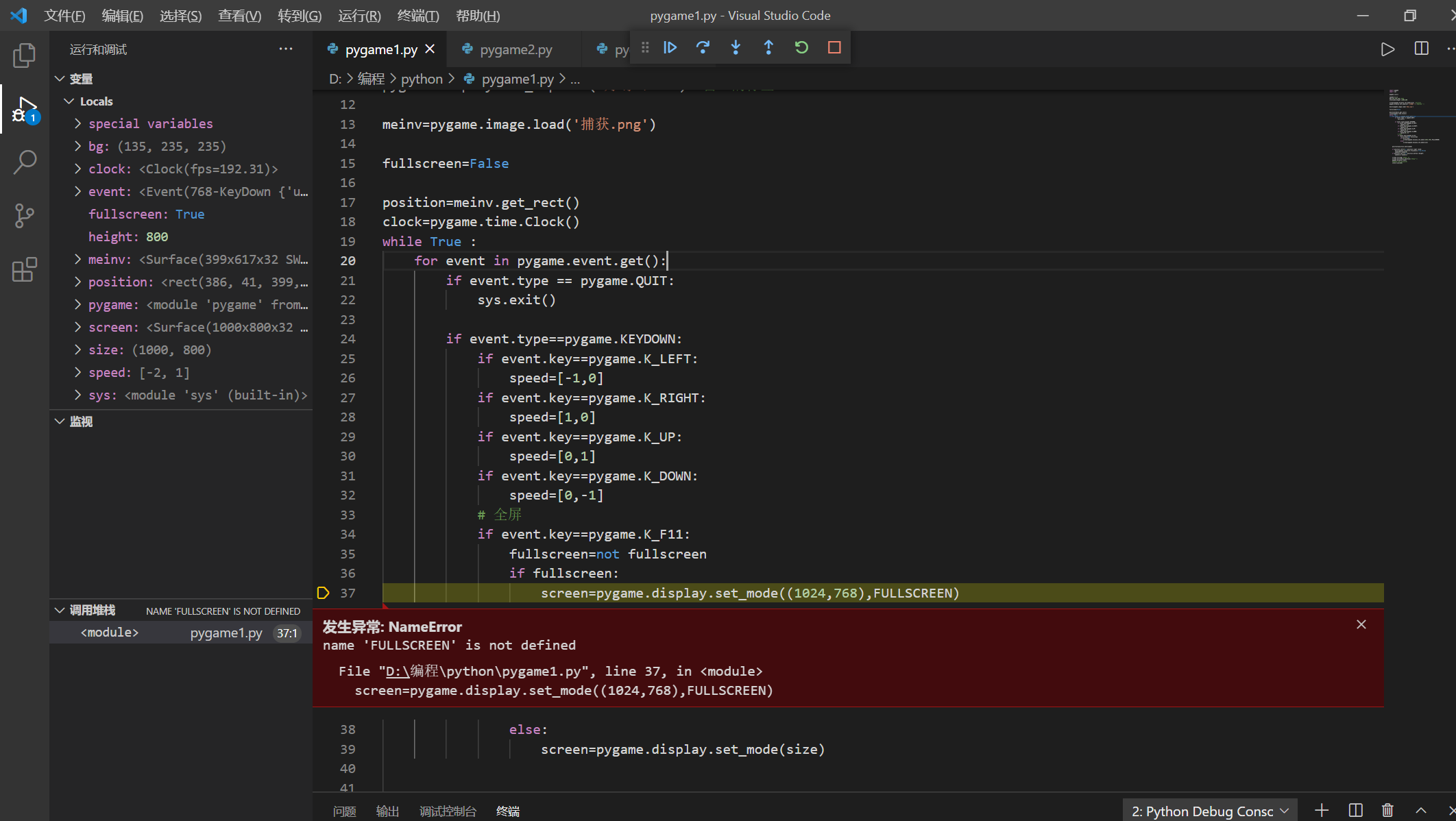
Task: Click the debug Step Into button
Action: pyautogui.click(x=736, y=47)
